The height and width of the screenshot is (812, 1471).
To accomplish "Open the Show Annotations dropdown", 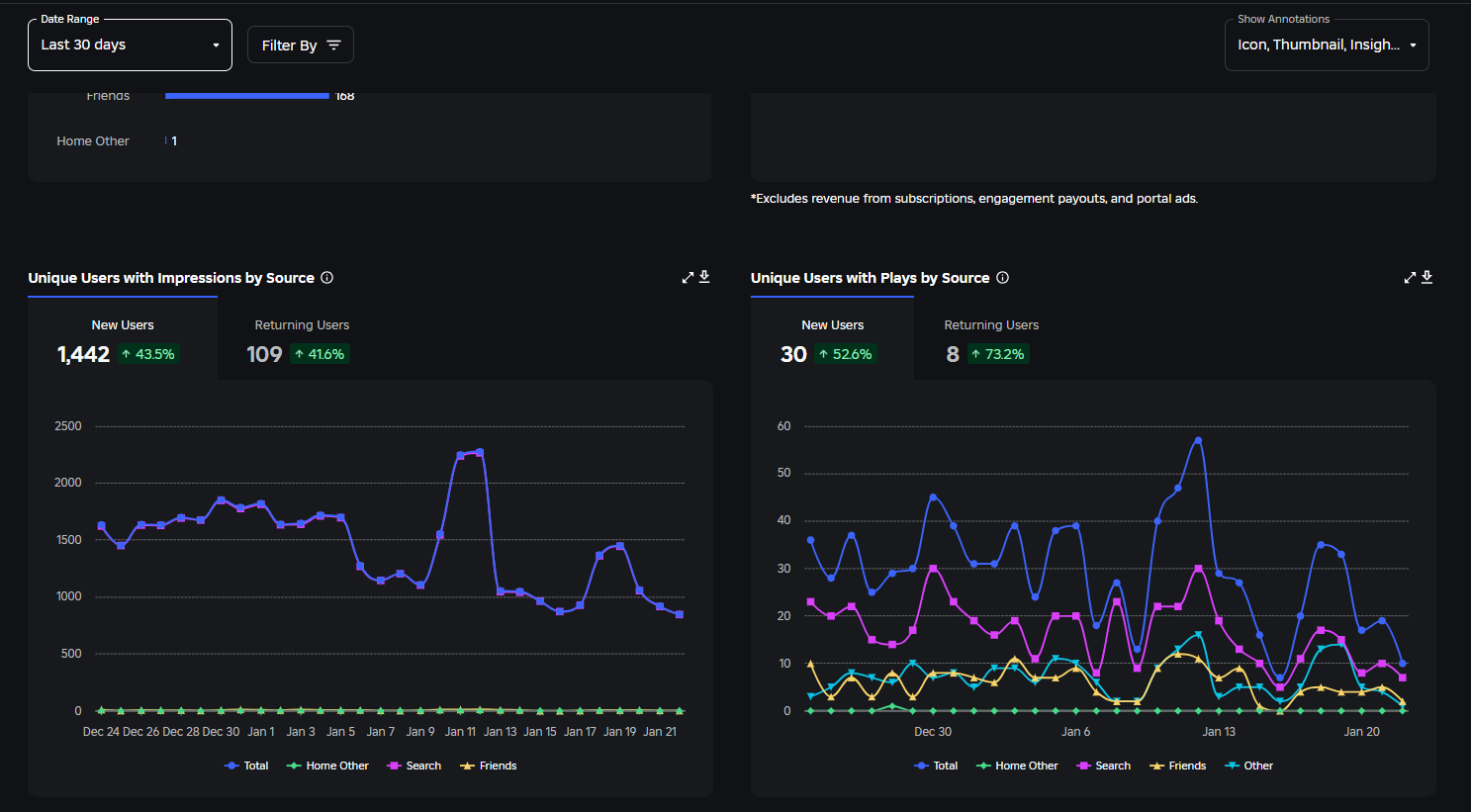I will point(1327,45).
